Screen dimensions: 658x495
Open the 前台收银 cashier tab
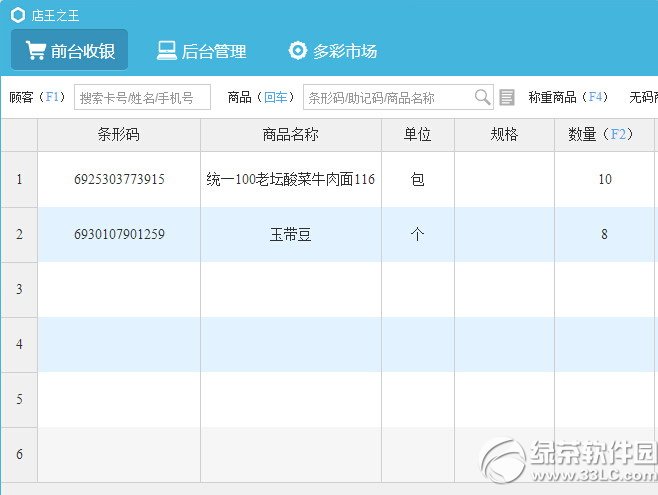(69, 50)
